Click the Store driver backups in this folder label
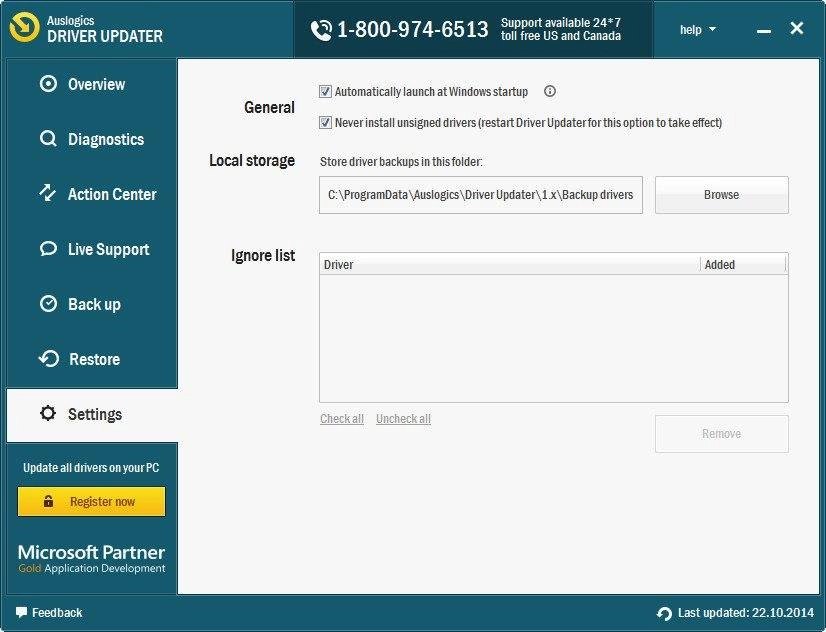Viewport: 826px width, 632px height. coord(401,162)
